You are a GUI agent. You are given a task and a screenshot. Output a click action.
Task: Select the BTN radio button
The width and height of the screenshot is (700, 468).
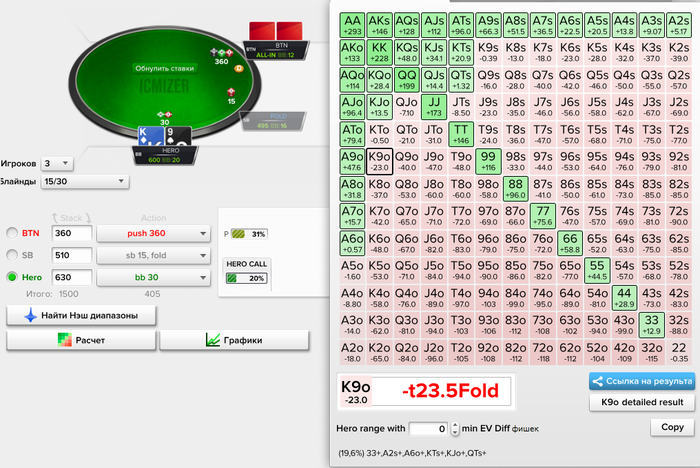click(12, 233)
